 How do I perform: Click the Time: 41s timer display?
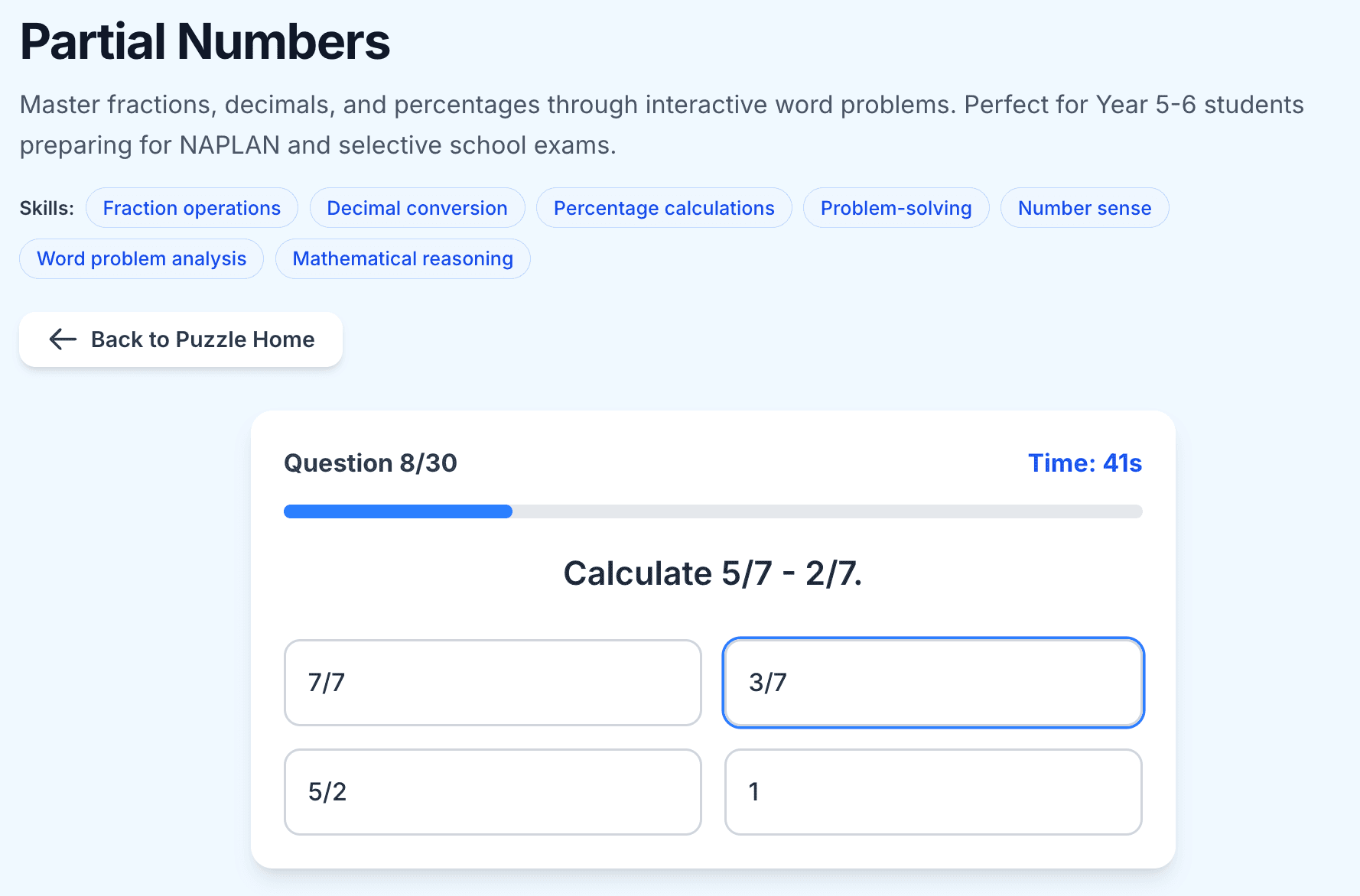pos(1085,463)
